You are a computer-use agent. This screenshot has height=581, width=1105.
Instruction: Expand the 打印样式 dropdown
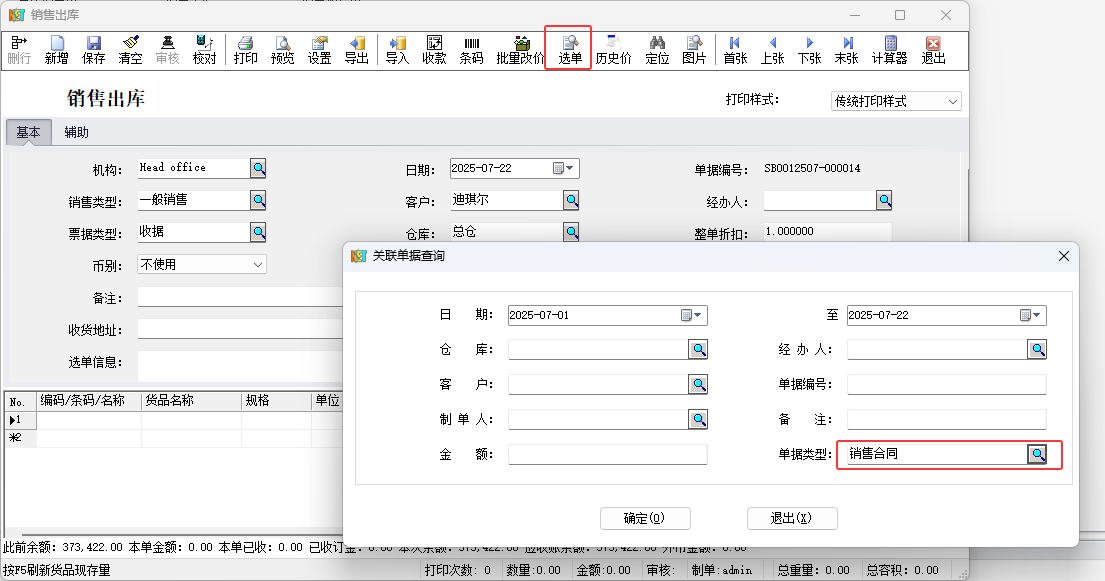952,102
